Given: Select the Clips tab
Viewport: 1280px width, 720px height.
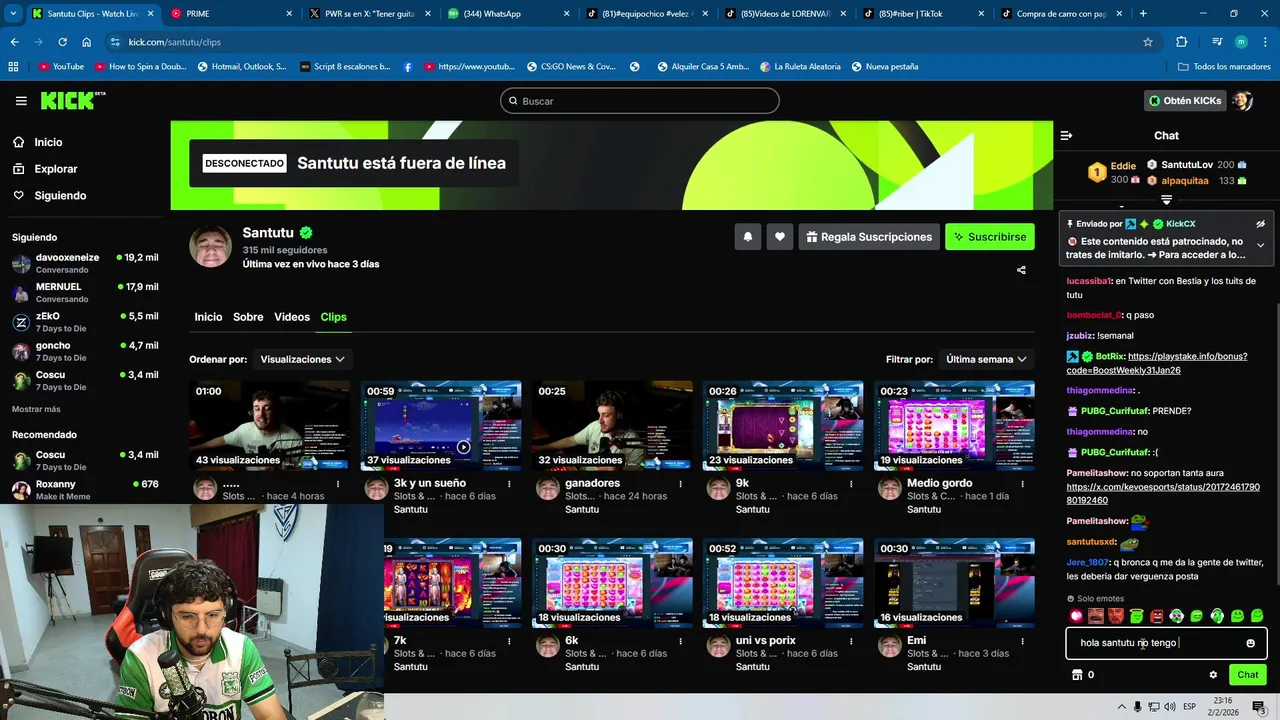Looking at the screenshot, I should (x=333, y=317).
